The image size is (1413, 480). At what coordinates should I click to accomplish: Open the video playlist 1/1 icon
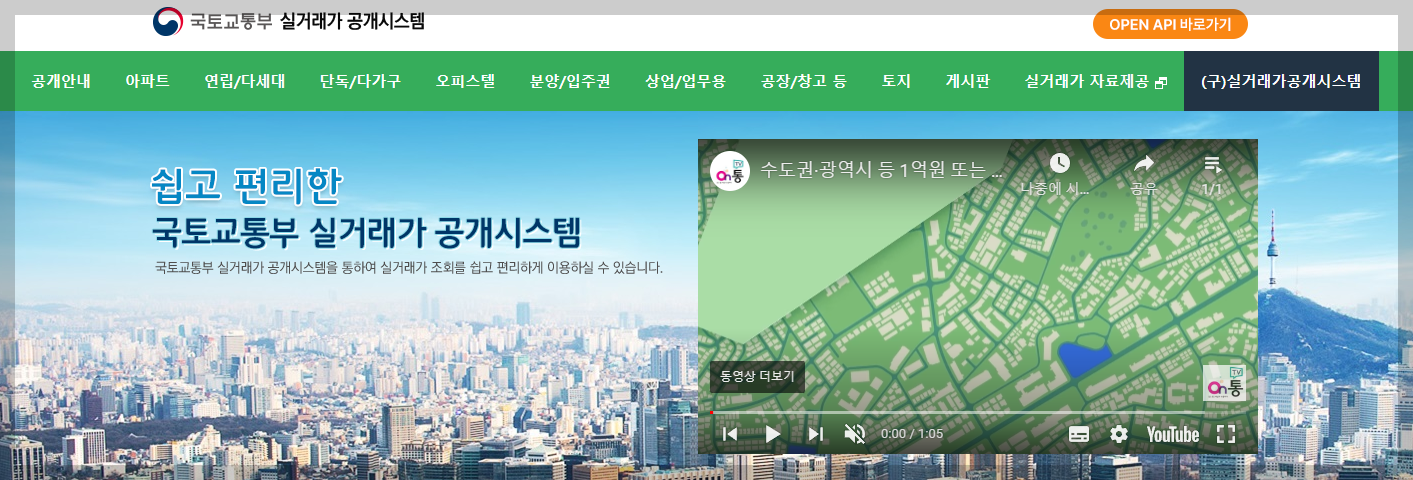tap(1212, 163)
